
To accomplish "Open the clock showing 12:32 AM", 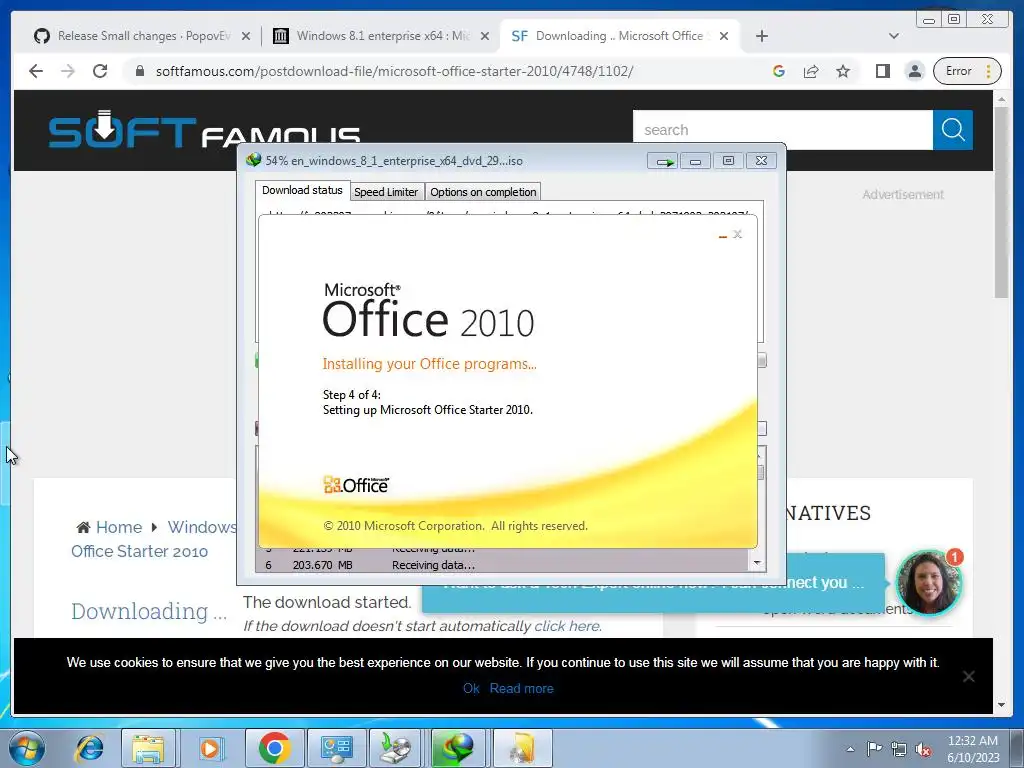I will 973,749.
